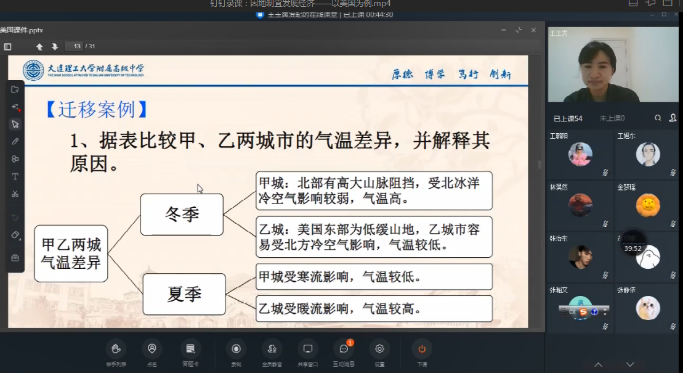Click the slide page number field

point(74,46)
